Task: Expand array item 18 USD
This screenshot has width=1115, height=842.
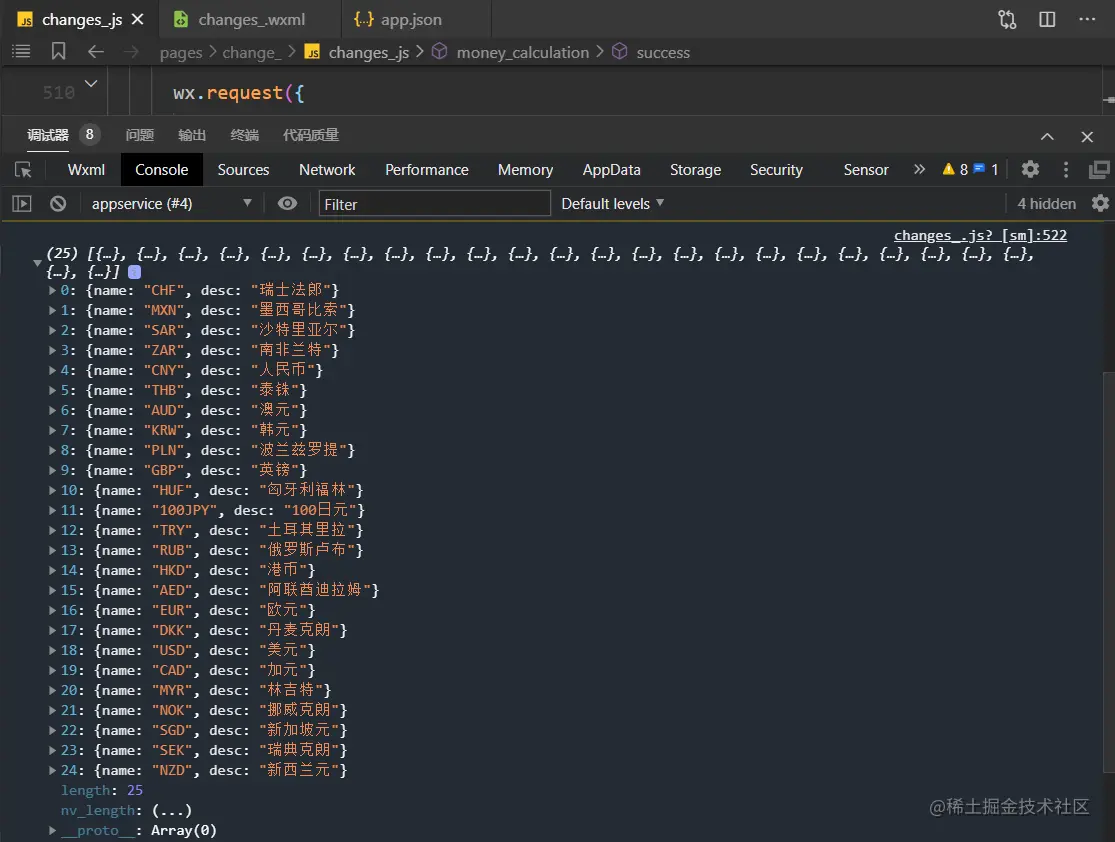Action: coord(52,650)
